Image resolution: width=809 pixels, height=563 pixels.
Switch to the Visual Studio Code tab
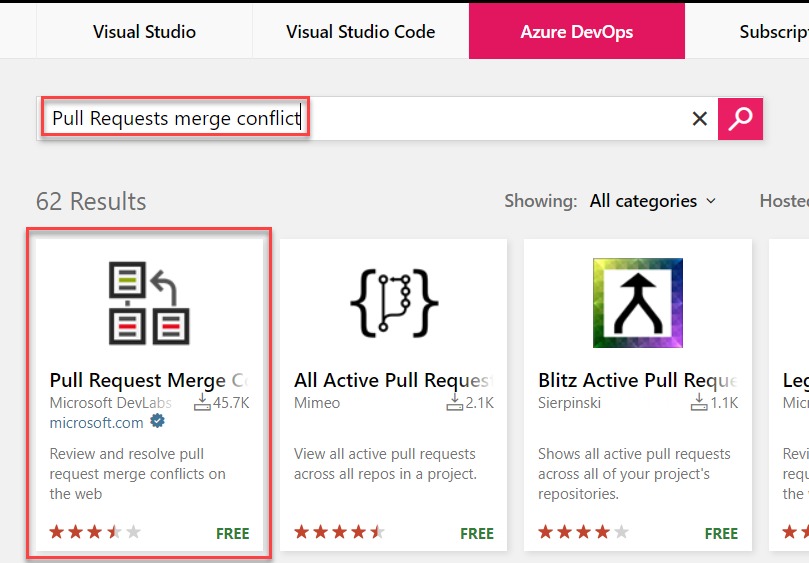pos(361,31)
